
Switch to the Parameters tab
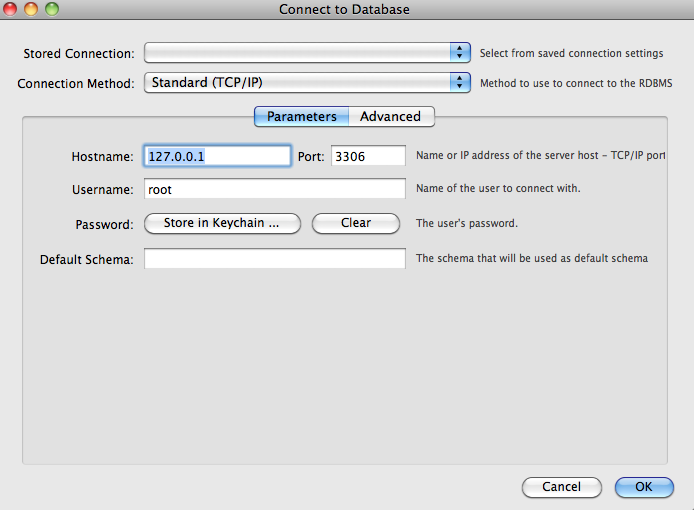point(301,116)
